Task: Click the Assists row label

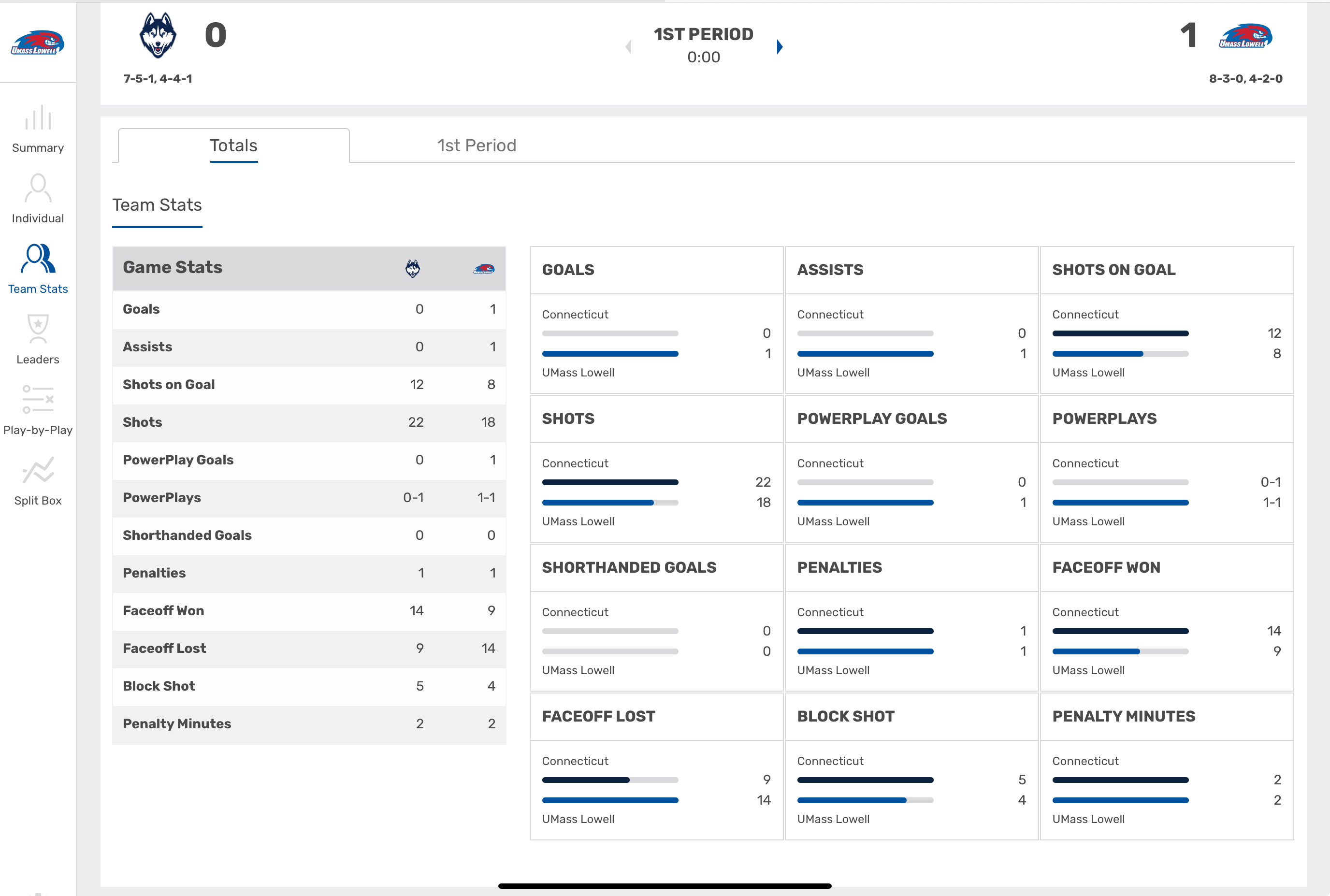Action: click(147, 347)
